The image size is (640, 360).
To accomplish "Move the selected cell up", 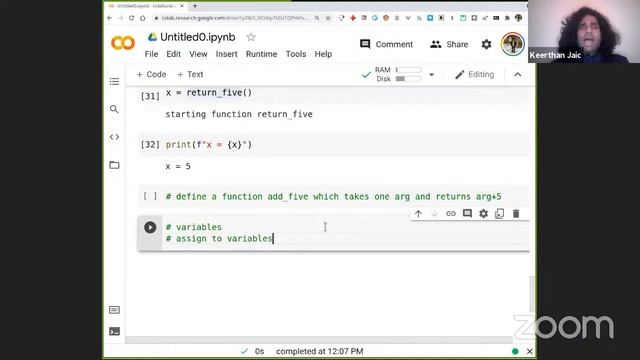I will click(418, 213).
